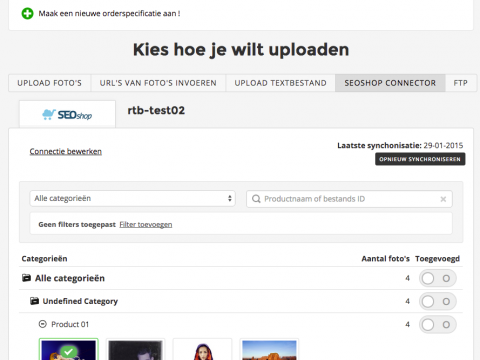Click Opnieuw Synchroniseren button
480x360 pixels.
(420, 159)
